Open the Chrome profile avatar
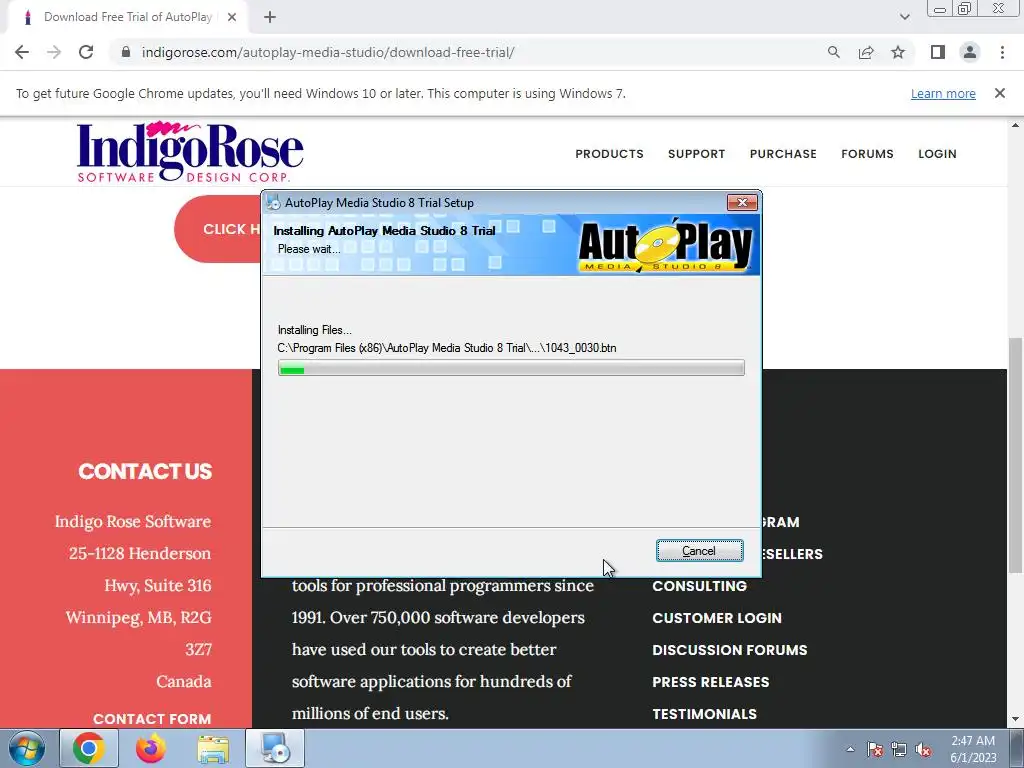 click(x=970, y=52)
